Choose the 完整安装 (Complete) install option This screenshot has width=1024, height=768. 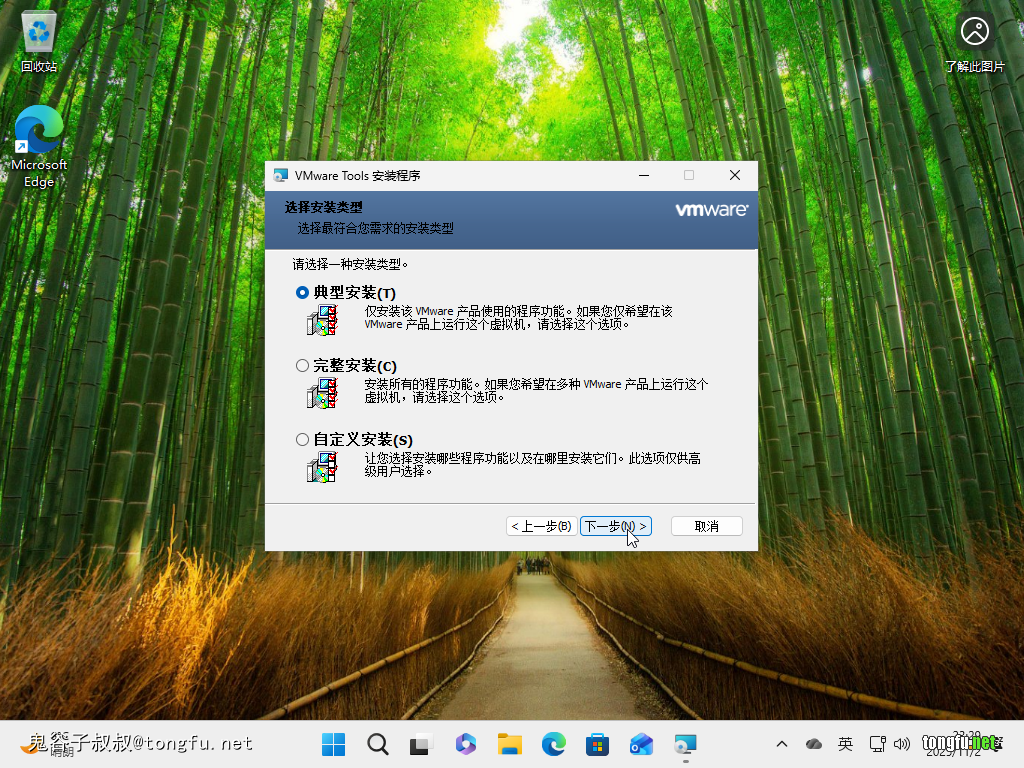(x=303, y=366)
